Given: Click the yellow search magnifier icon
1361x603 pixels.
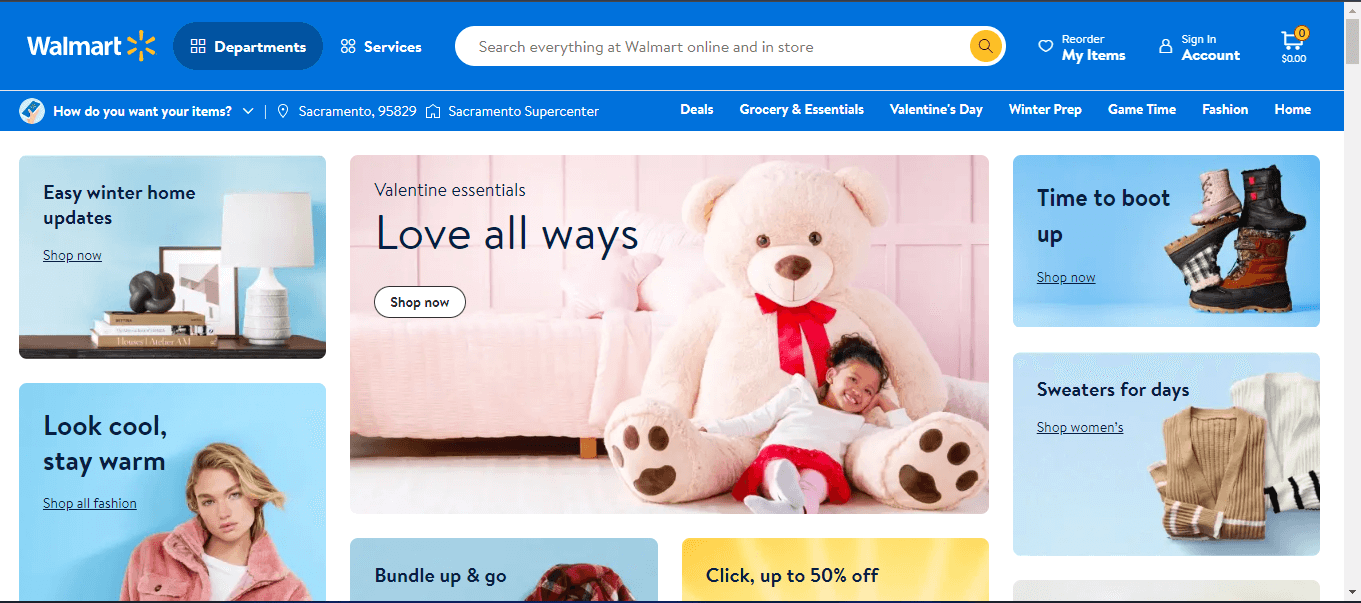Looking at the screenshot, I should [985, 46].
